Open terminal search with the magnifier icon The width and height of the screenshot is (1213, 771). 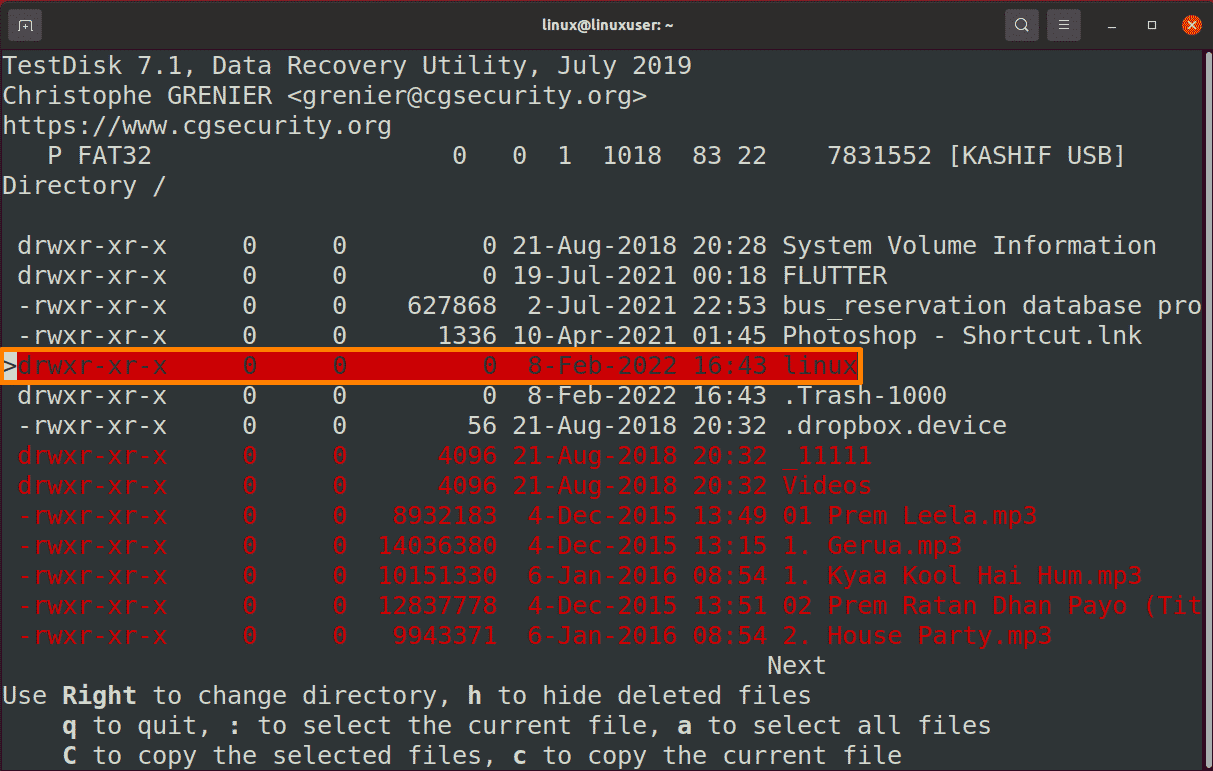point(1021,25)
